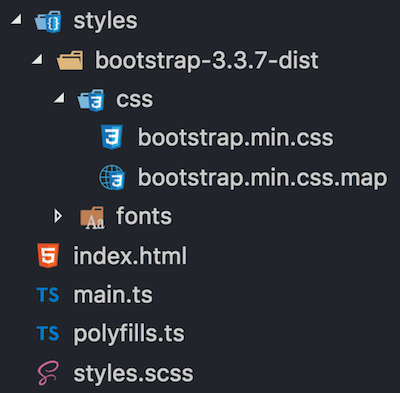Click the bootstrap-3.3.7-dist folder icon

tap(70, 60)
